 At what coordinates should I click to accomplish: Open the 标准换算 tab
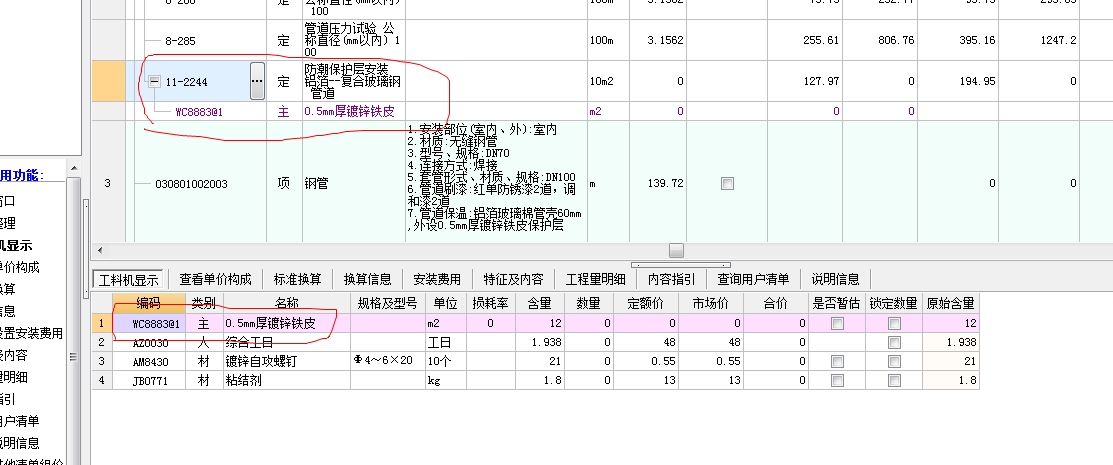297,279
